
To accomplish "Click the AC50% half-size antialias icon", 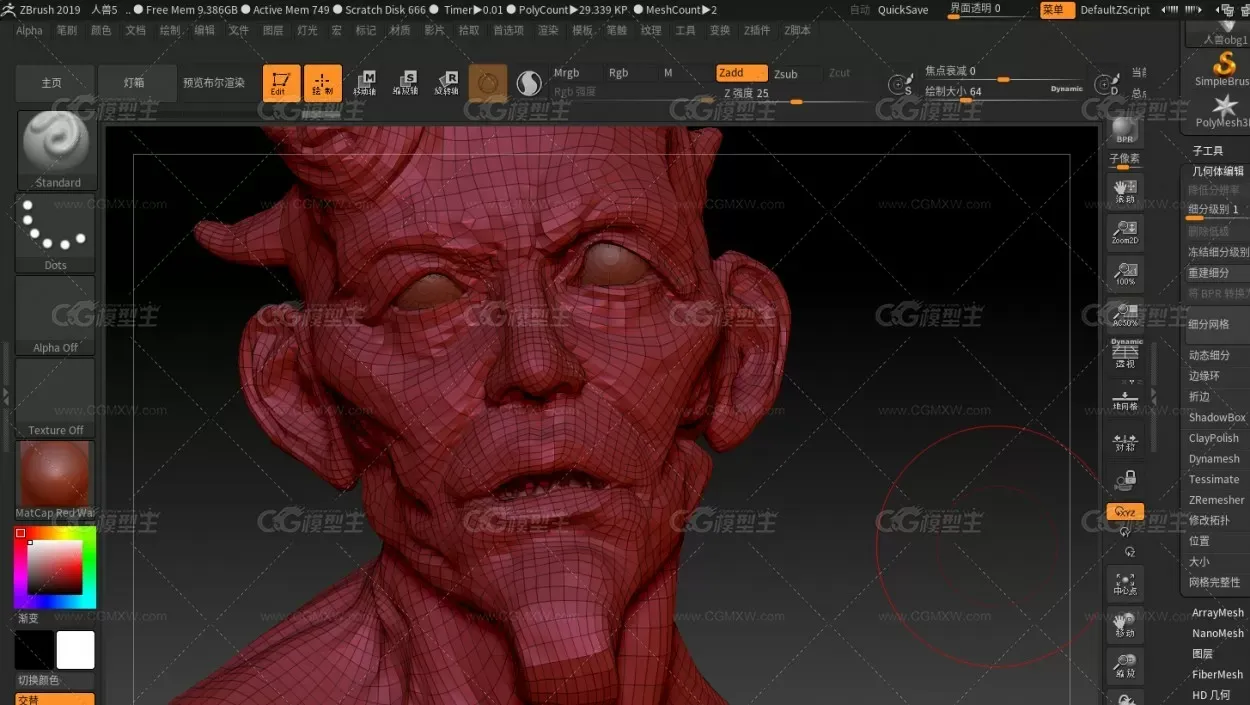I will click(1126, 315).
